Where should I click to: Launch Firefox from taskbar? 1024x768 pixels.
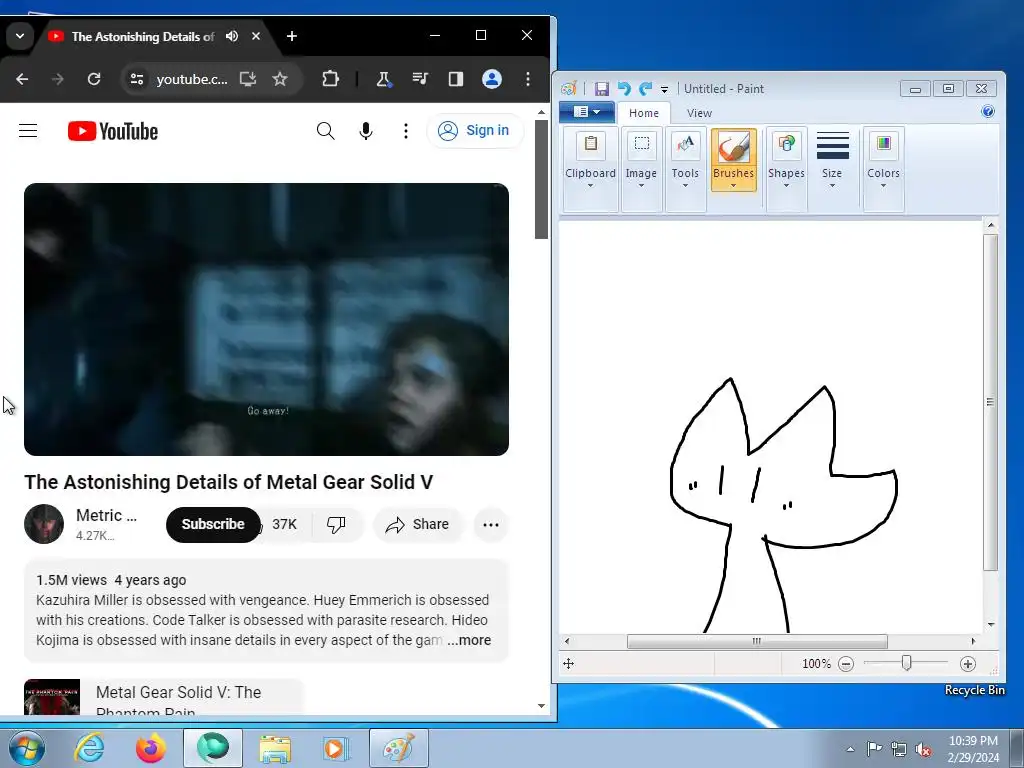150,748
